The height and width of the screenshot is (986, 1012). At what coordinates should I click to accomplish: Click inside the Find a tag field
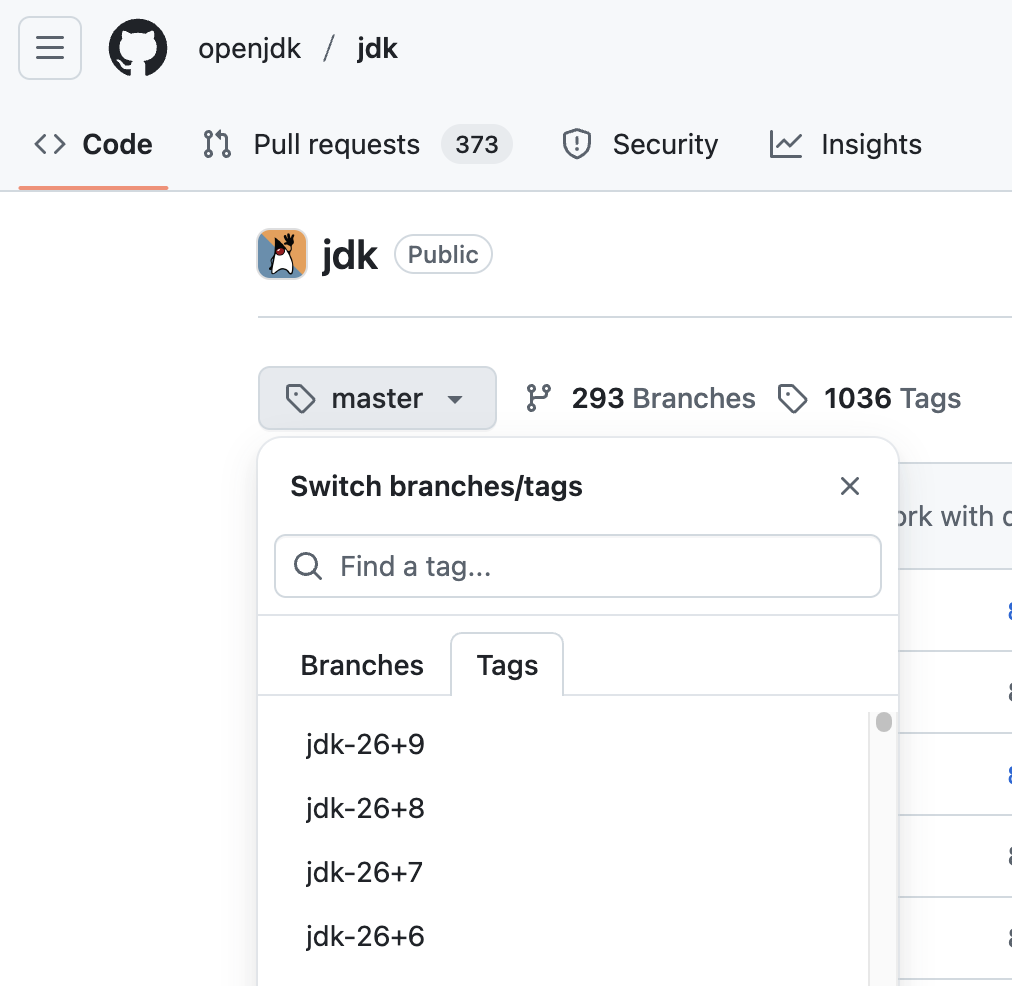click(578, 566)
